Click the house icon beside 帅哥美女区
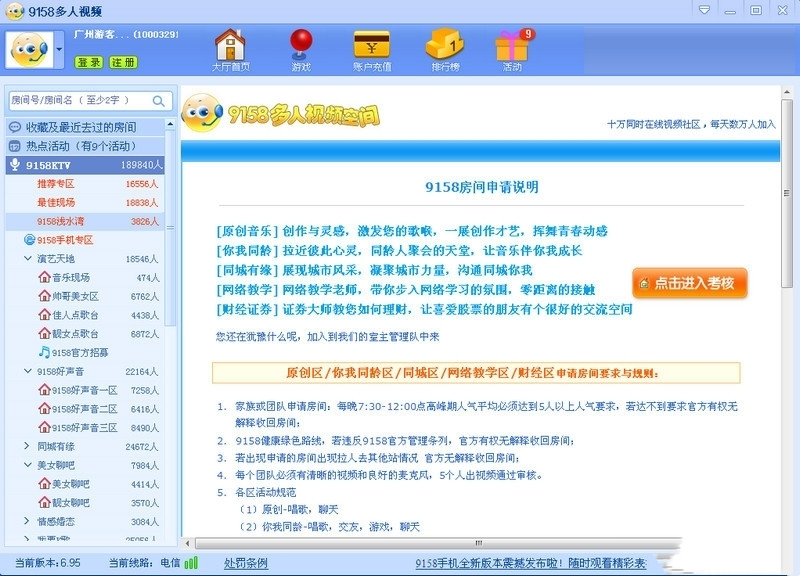 [44, 296]
